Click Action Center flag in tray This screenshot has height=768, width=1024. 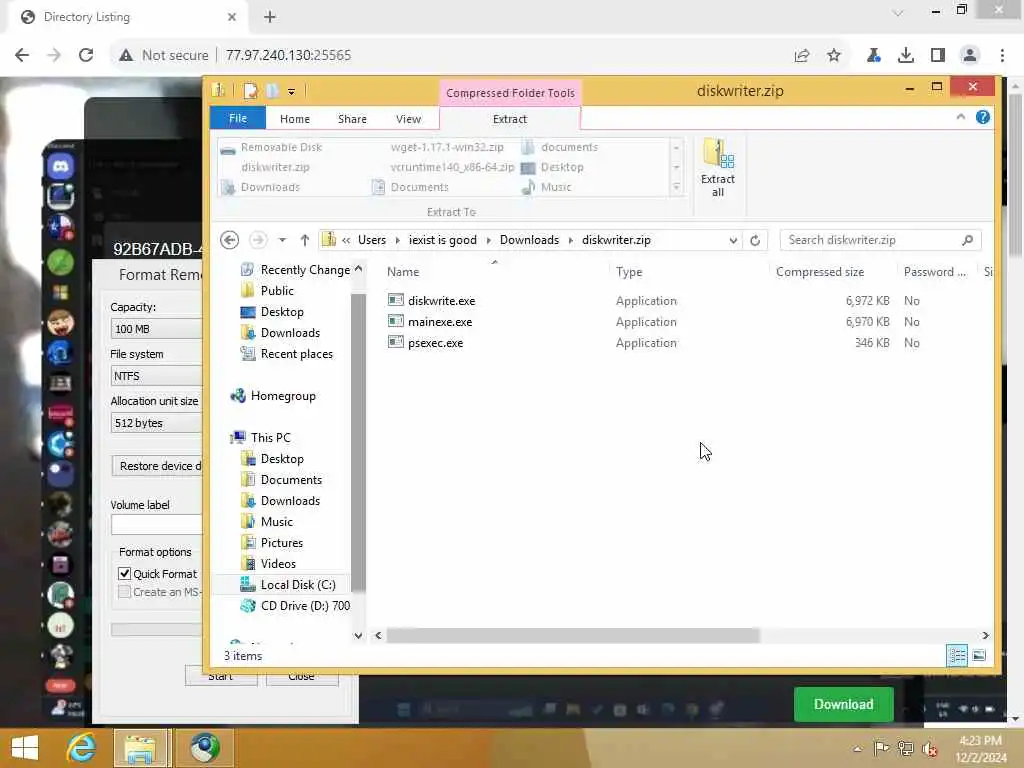[881, 748]
